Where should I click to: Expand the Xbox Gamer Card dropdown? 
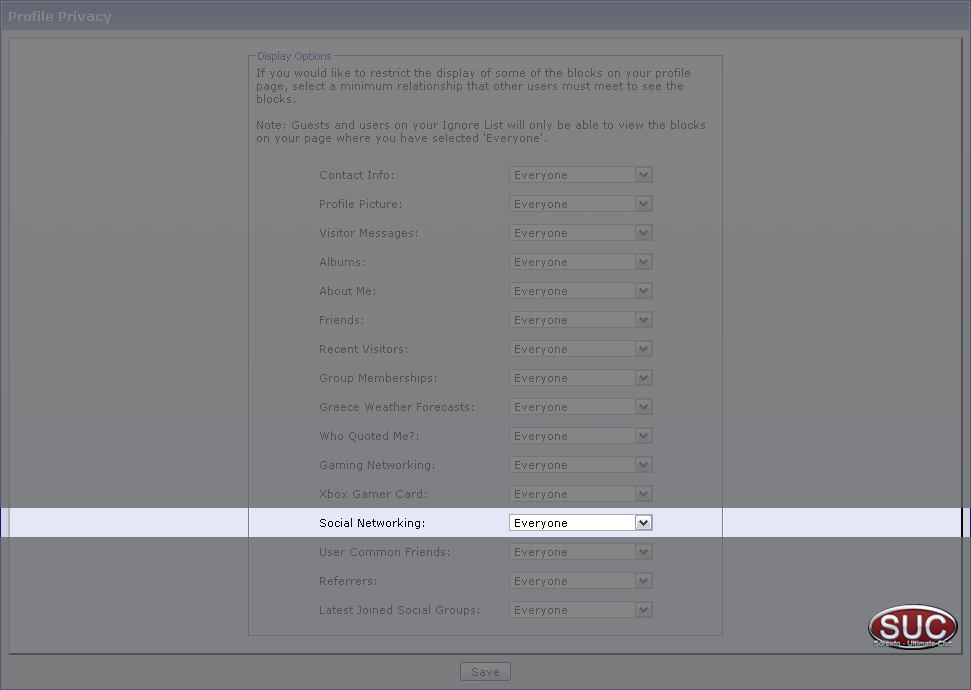tap(580, 494)
